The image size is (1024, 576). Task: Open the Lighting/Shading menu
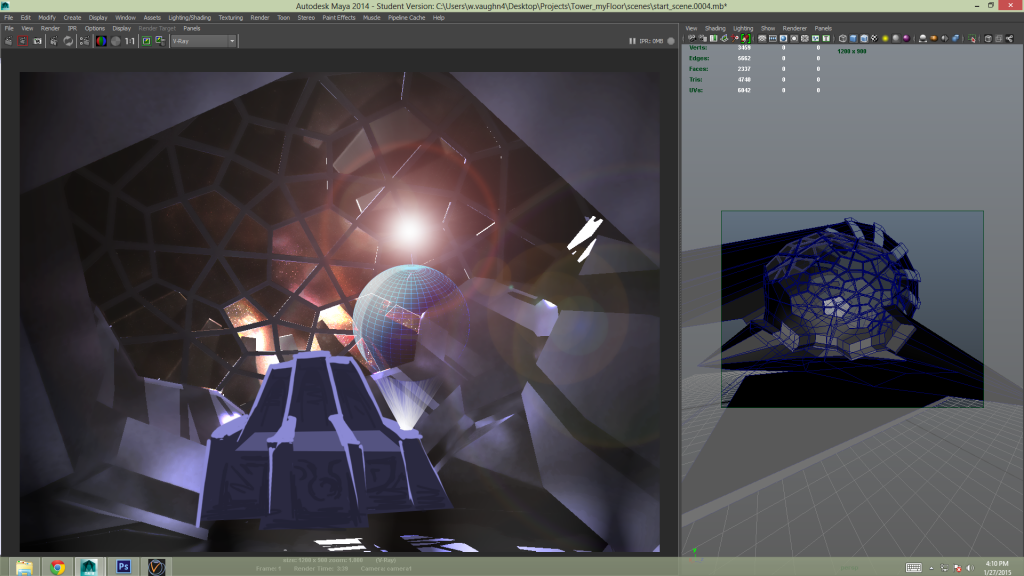(189, 18)
